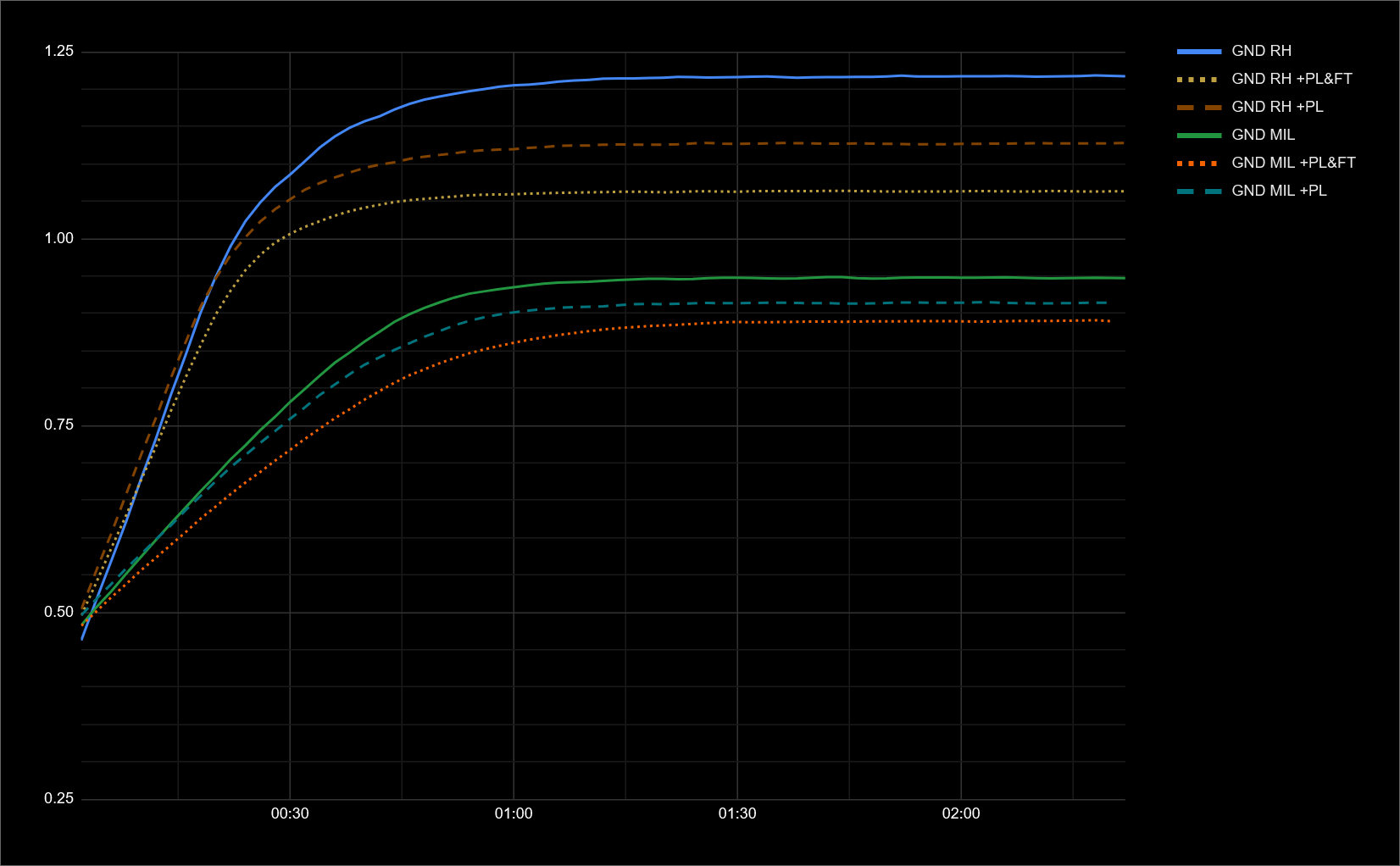The height and width of the screenshot is (866, 1400).
Task: Toggle the GND MIL +PL legend label
Action: (x=1279, y=191)
